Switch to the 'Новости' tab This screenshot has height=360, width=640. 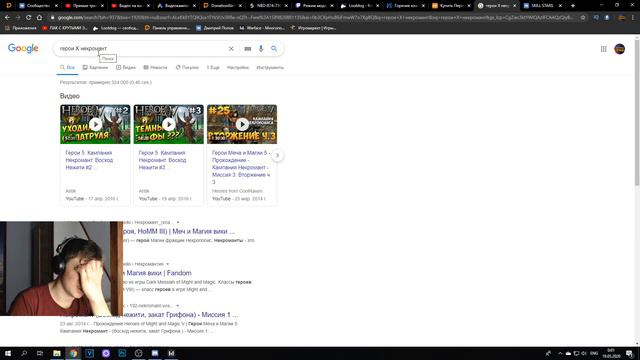(x=155, y=67)
